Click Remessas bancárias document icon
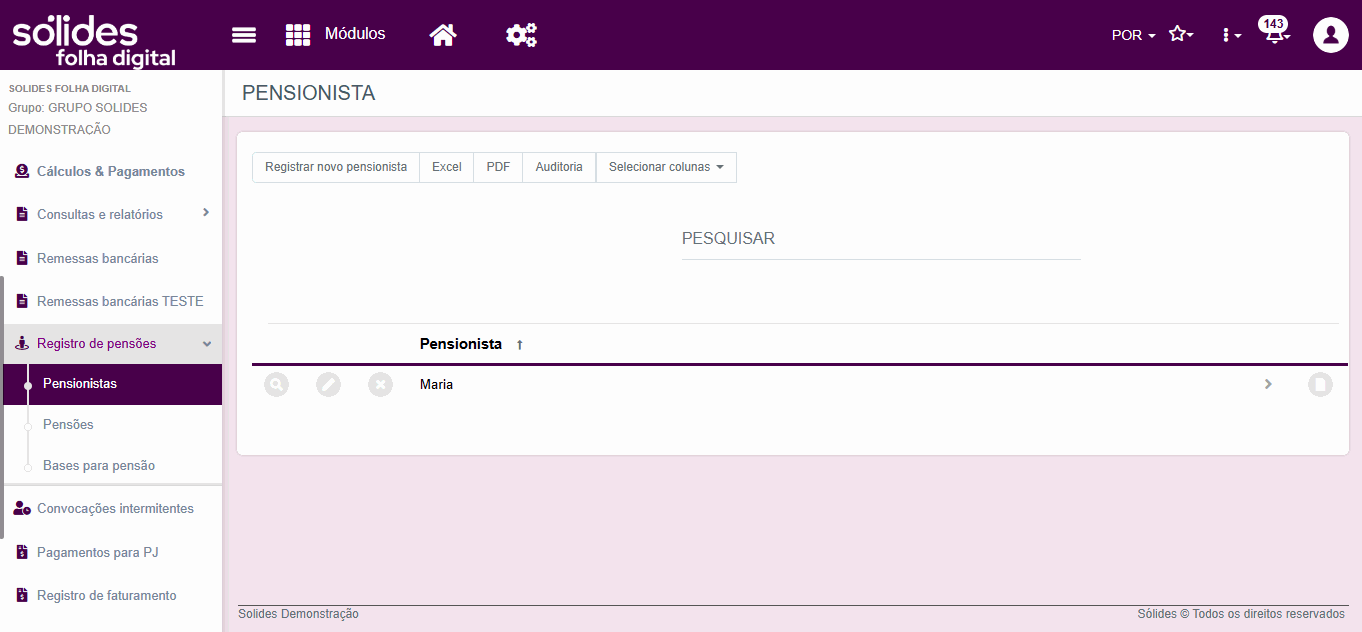Viewport: 1362px width, 632px height. (x=22, y=258)
